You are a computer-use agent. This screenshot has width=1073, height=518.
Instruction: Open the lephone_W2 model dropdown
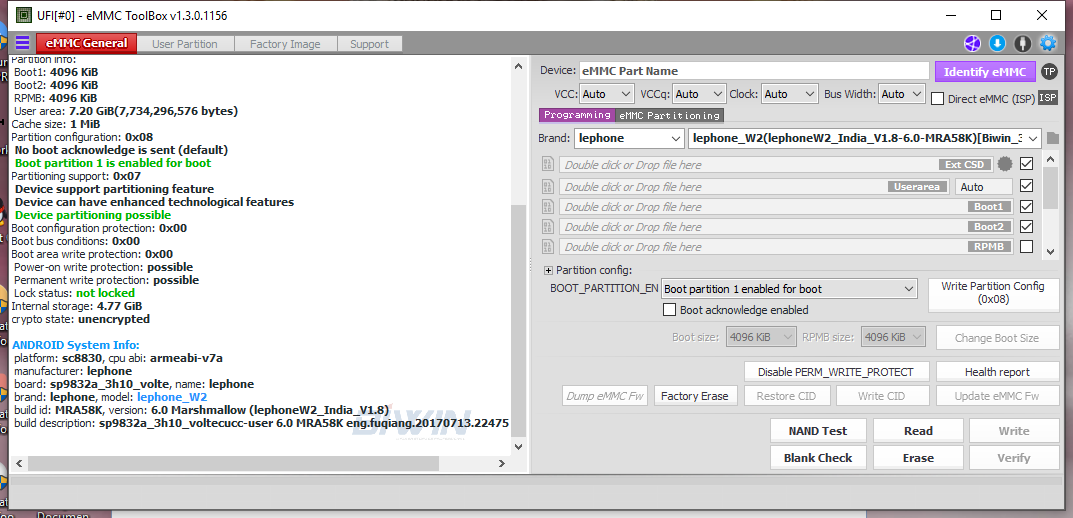click(x=864, y=138)
